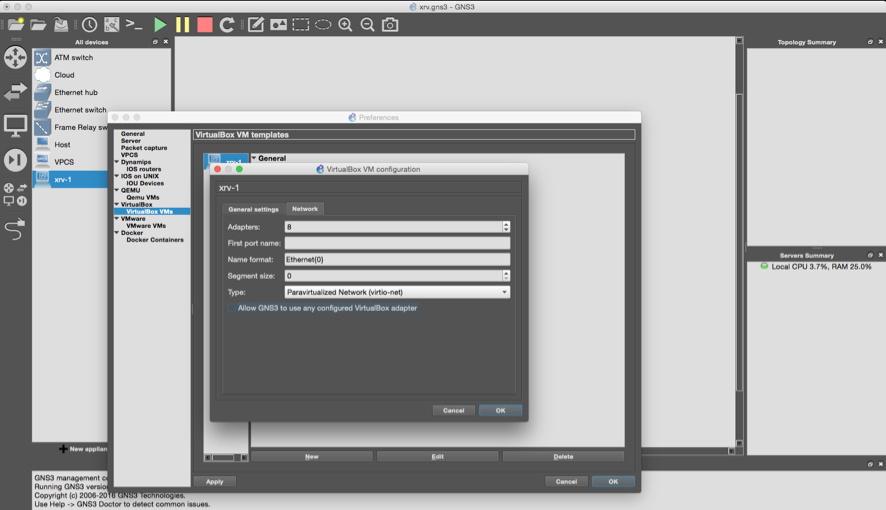Collapse the Docker tree node

pyautogui.click(x=117, y=232)
